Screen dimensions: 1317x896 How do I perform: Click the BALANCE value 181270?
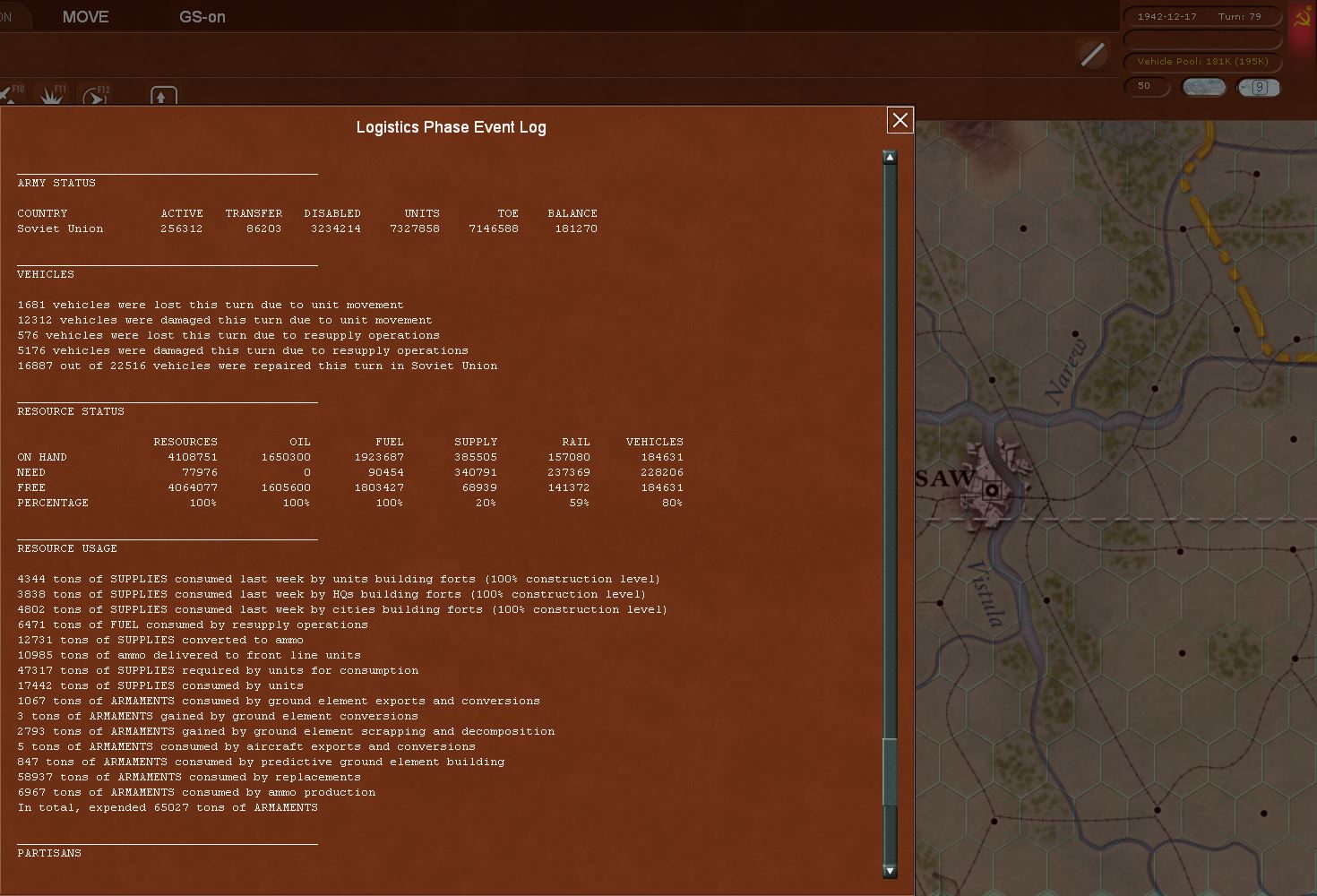[576, 228]
